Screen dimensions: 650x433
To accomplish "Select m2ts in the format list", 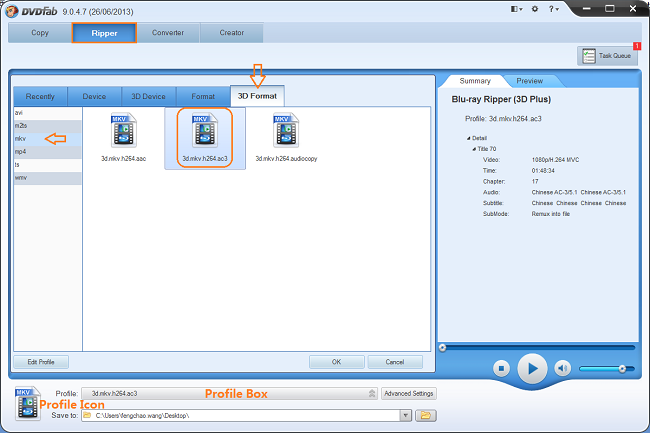I will [48, 126].
